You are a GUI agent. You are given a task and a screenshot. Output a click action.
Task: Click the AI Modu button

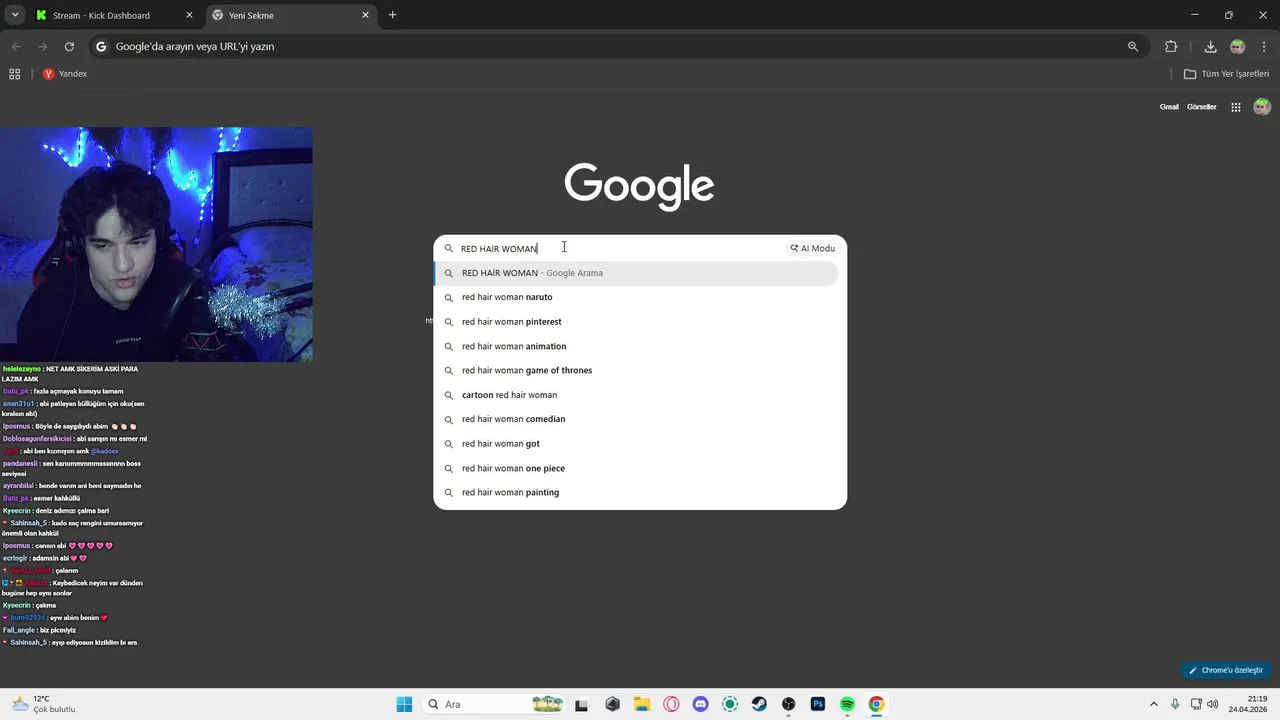pos(812,248)
